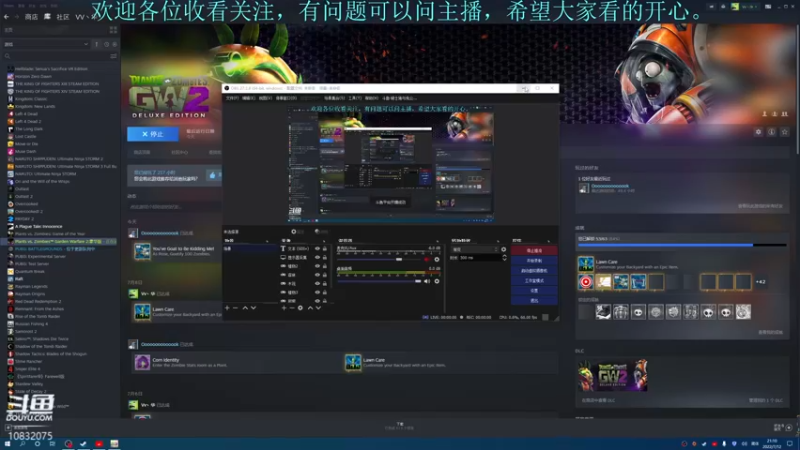The image size is (800, 450).
Task: Open the GW2 Deluxe Edition DLC thumbnail
Action: coord(612,376)
